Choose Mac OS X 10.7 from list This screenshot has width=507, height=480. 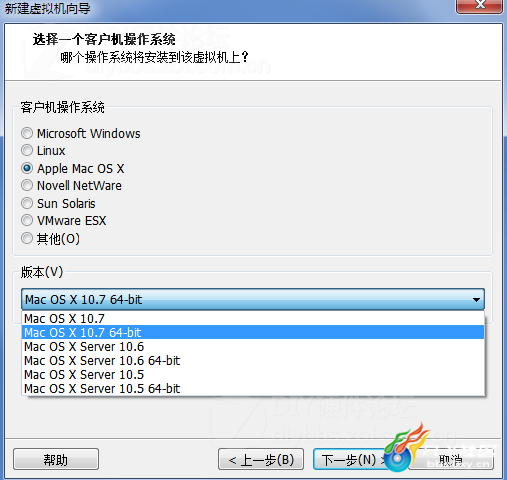[x=253, y=318]
